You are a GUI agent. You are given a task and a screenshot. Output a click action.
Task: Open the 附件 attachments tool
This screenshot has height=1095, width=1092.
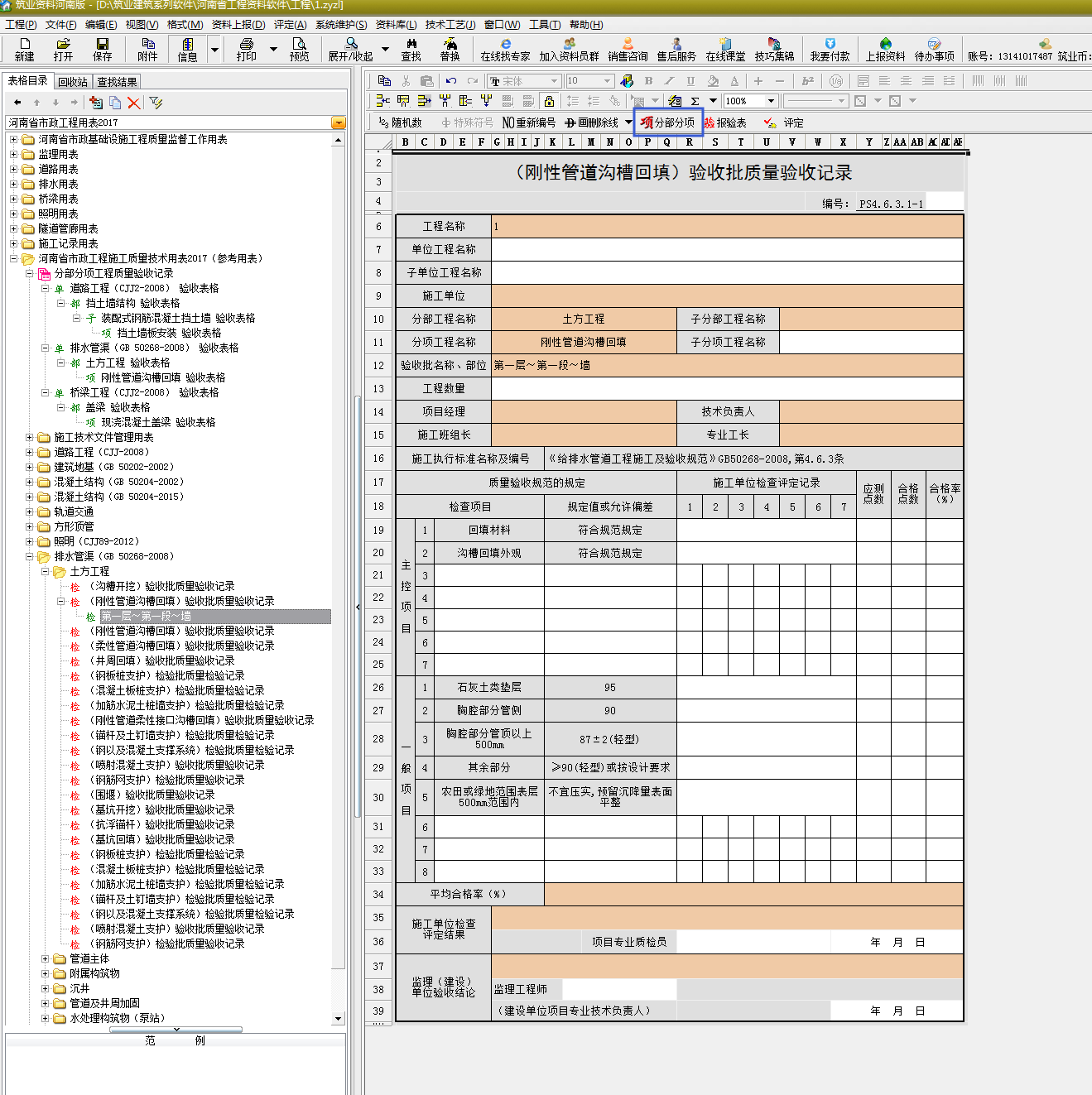click(147, 50)
